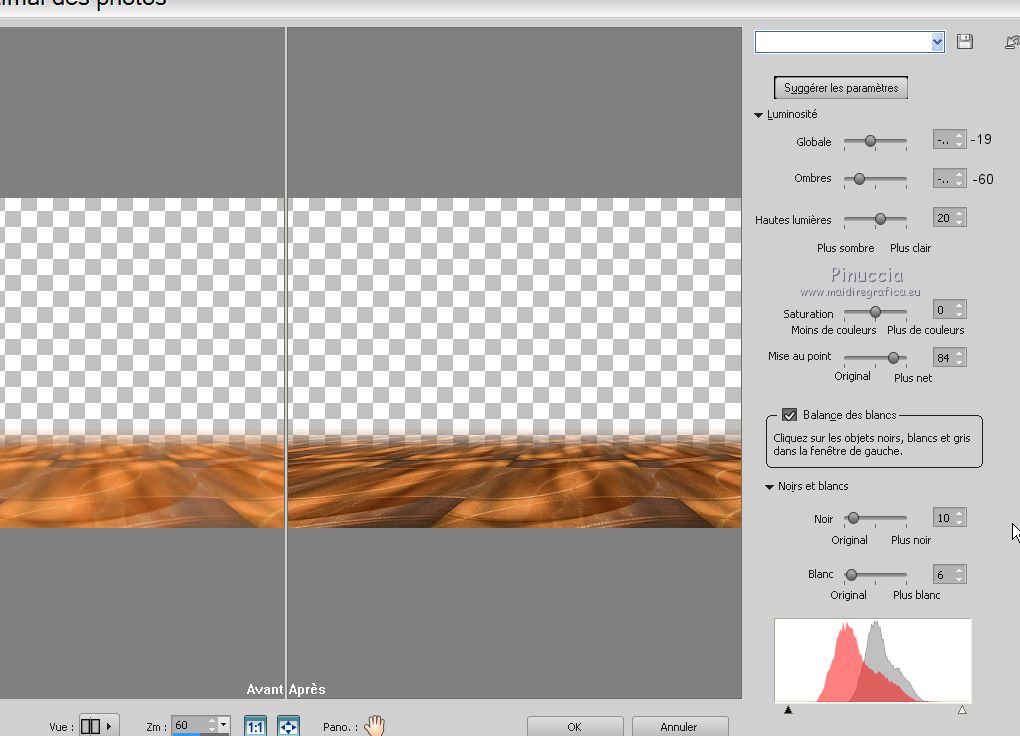Select the Pano hand tool
This screenshot has height=736, width=1020.
(x=375, y=726)
